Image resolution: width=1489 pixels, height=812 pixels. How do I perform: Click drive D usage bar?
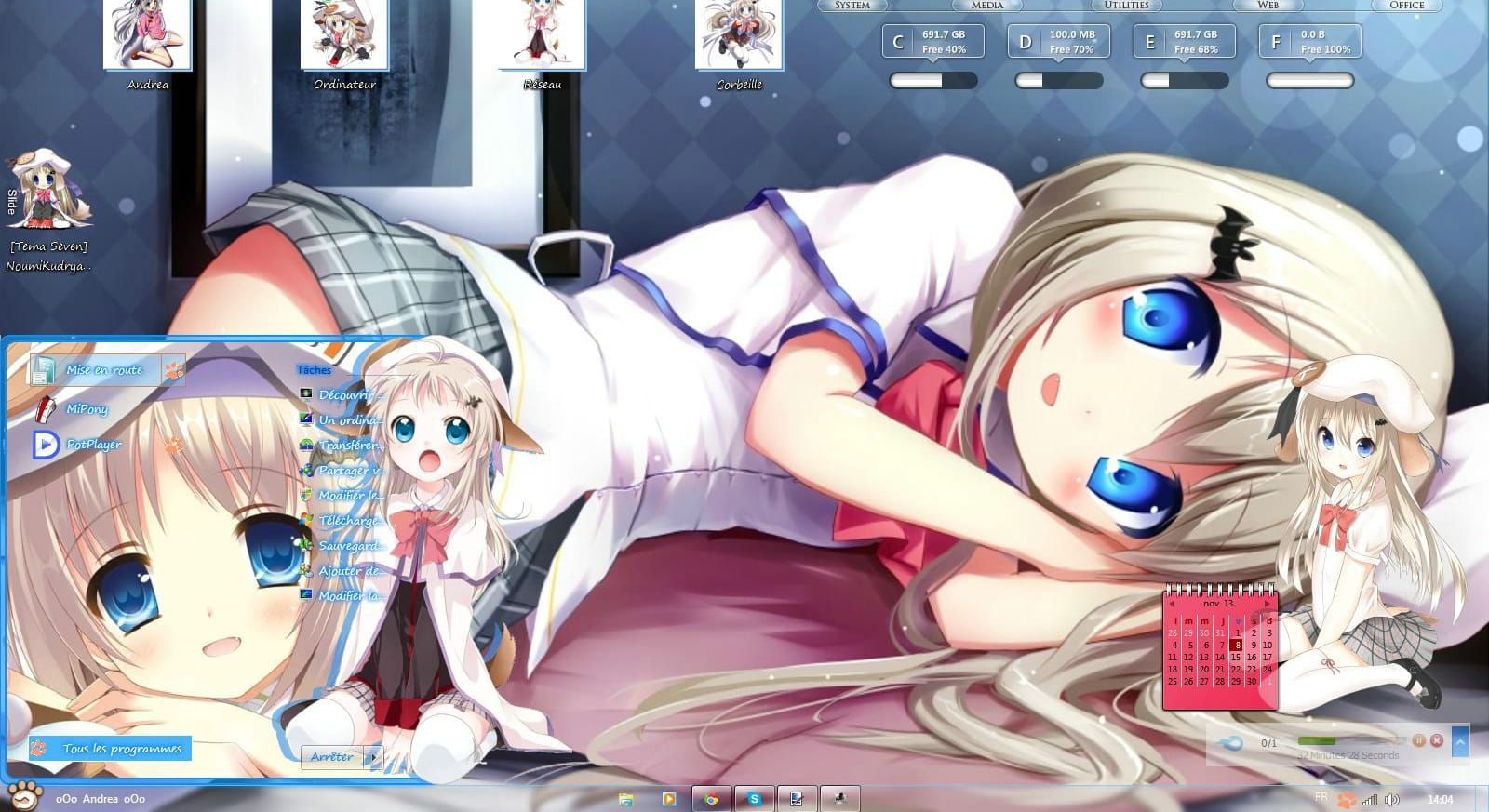tap(1059, 81)
